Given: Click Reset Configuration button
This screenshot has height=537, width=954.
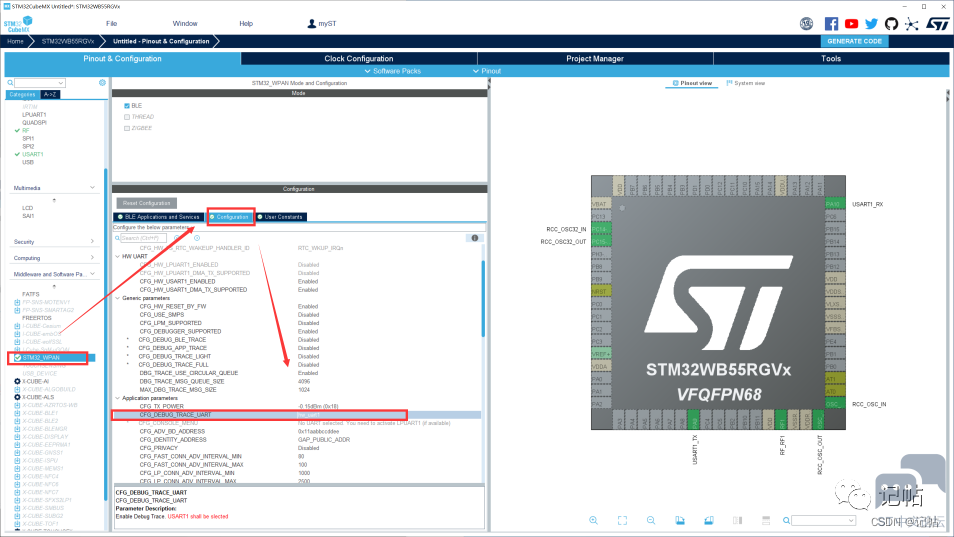Looking at the screenshot, I should pos(147,203).
